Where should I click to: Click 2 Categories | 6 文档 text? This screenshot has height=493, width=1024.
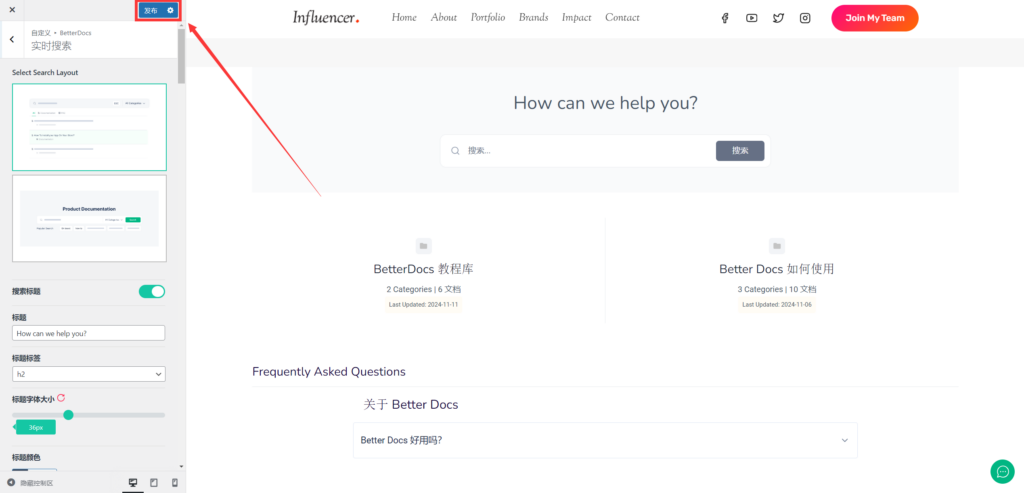pos(424,289)
